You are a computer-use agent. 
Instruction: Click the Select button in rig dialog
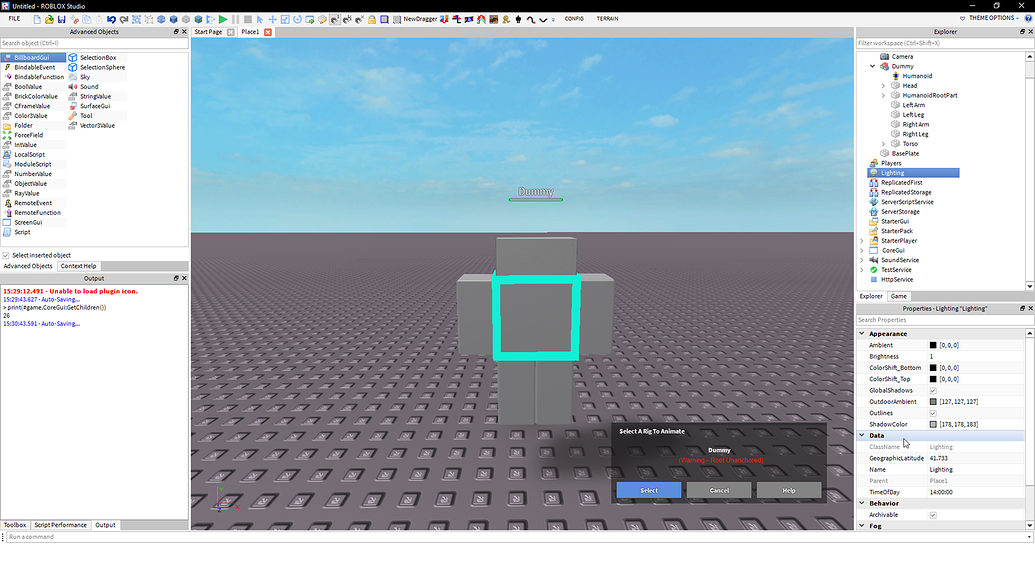coord(649,490)
